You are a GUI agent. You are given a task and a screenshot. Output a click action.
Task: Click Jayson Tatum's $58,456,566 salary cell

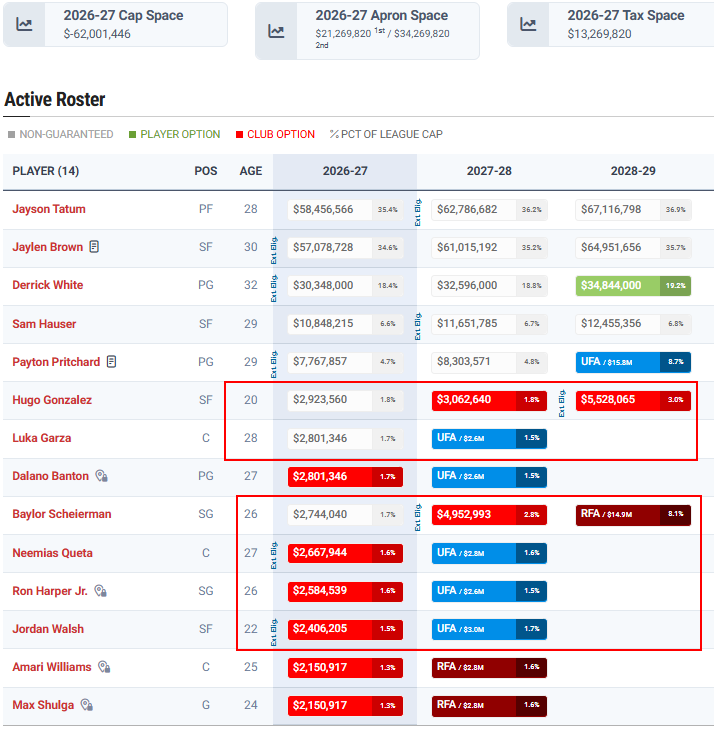[345, 209]
